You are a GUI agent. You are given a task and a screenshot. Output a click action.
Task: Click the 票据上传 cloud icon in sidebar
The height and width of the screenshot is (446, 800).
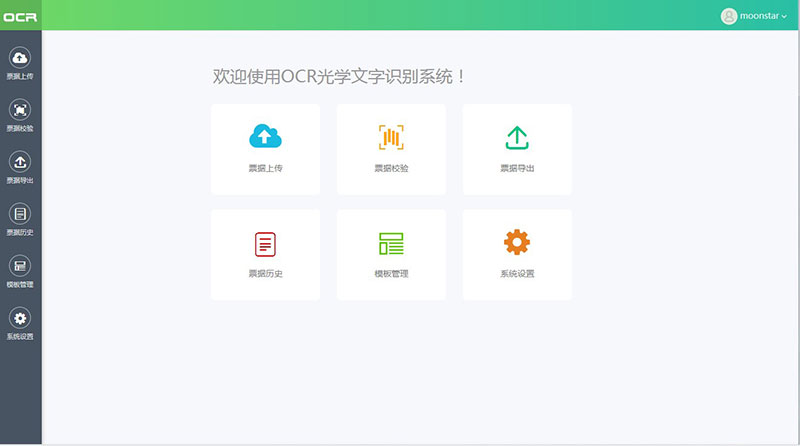[x=20, y=58]
